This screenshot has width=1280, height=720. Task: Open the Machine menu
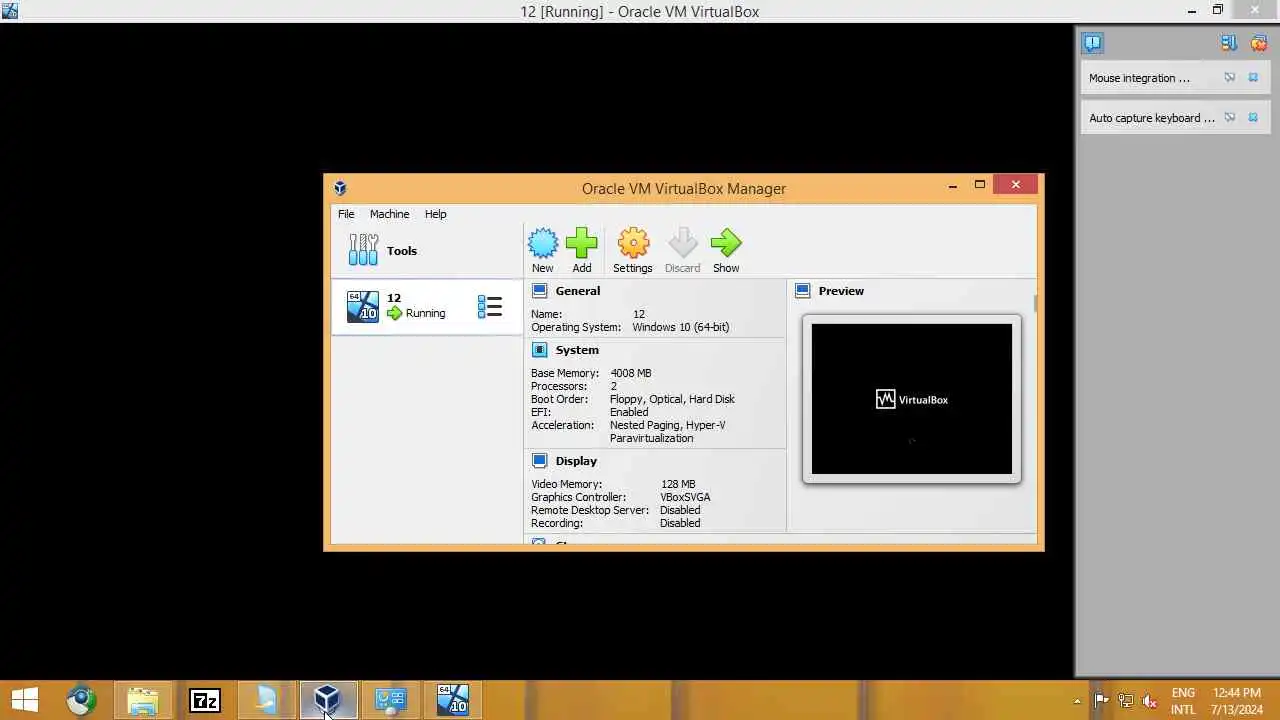(389, 214)
